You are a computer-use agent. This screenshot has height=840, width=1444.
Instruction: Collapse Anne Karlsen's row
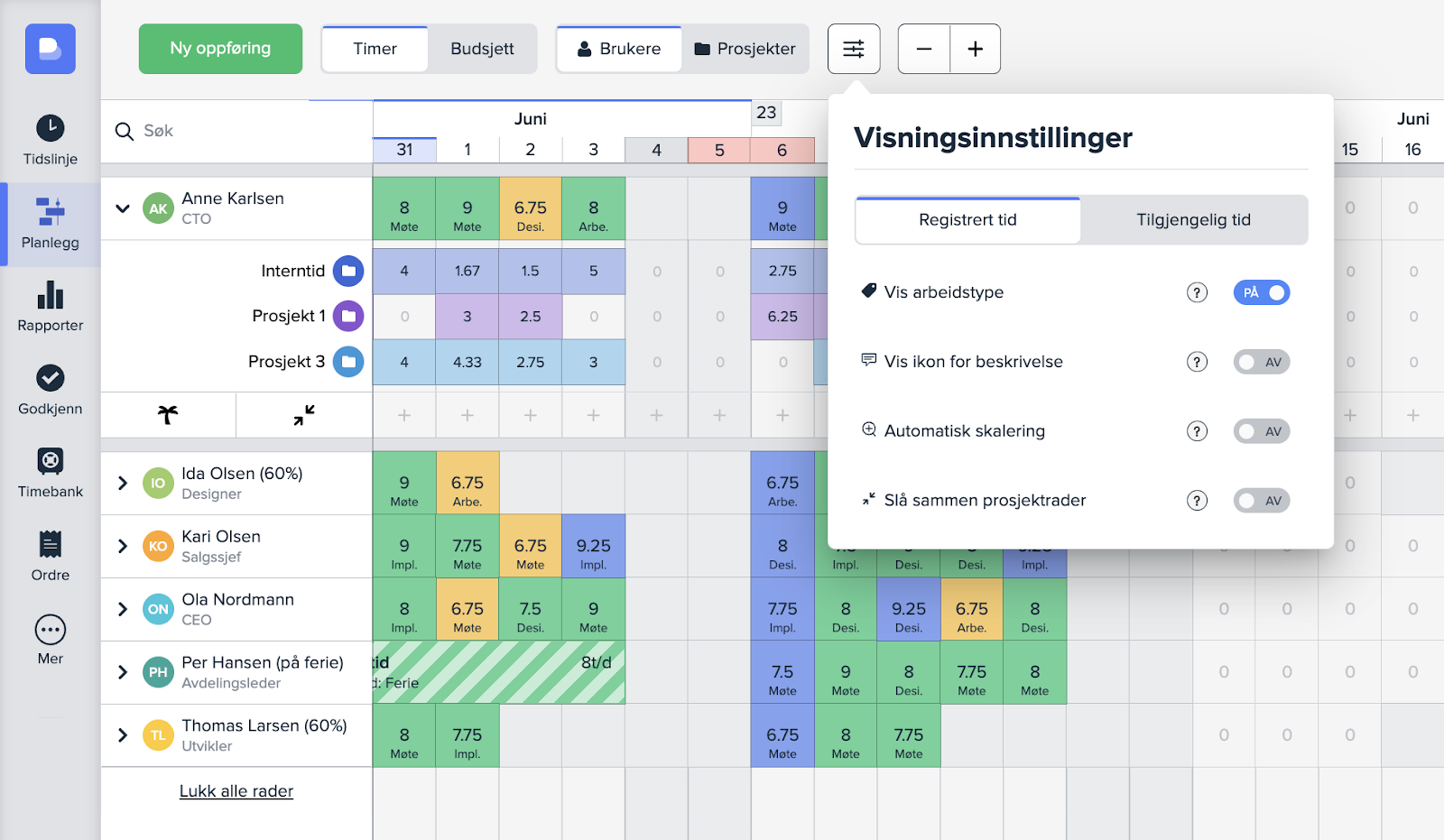pos(123,208)
